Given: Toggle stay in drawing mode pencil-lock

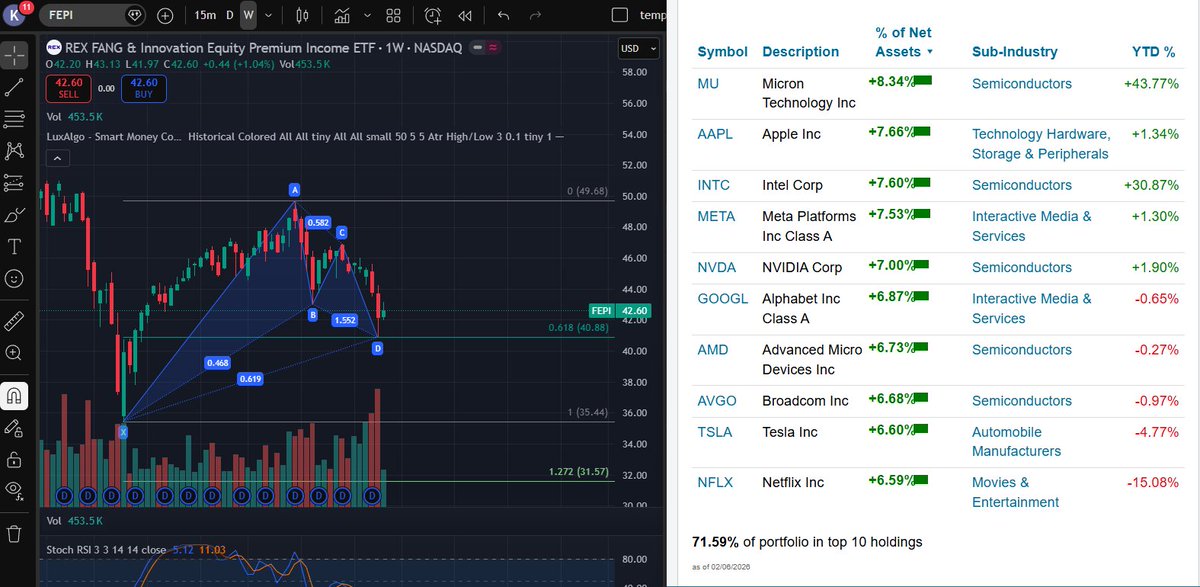Looking at the screenshot, I should pyautogui.click(x=14, y=428).
